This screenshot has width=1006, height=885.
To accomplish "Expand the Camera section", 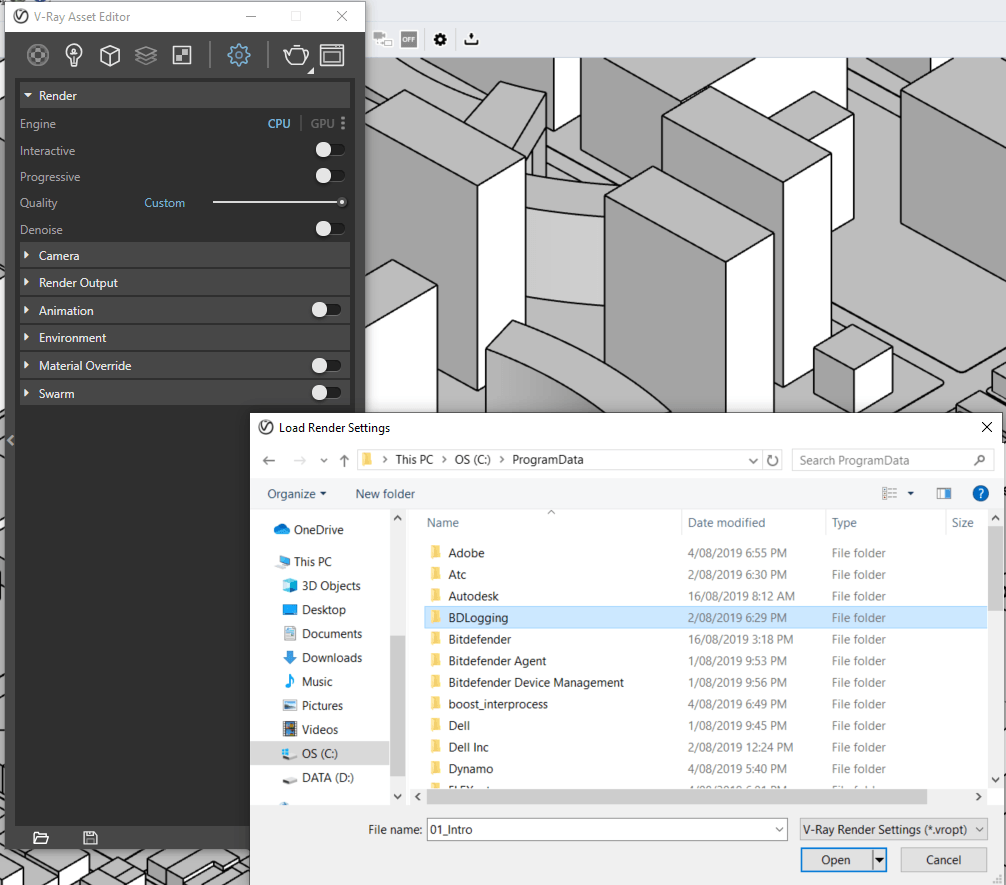I will pos(26,255).
